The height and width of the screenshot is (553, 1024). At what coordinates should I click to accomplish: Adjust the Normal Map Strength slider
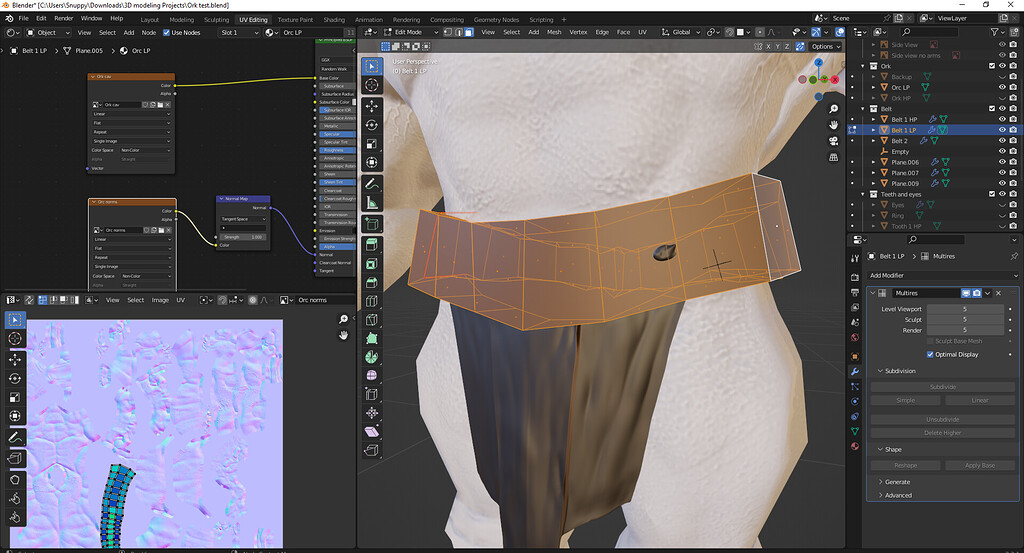click(243, 237)
